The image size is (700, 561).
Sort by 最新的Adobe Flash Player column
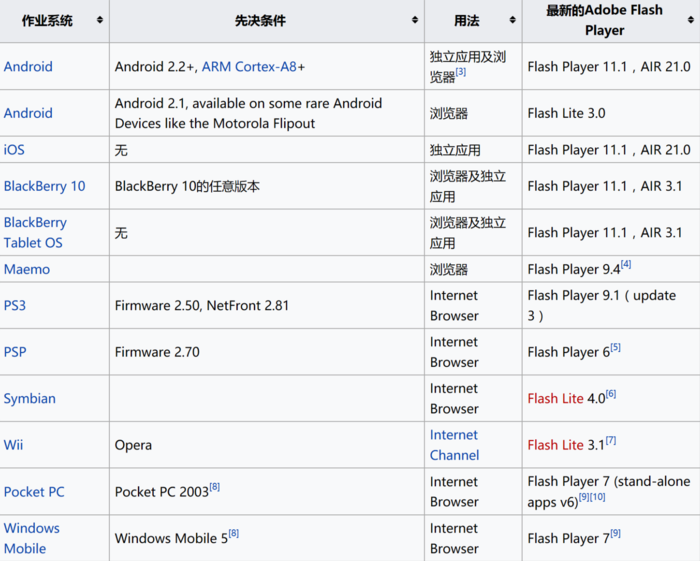[691, 20]
